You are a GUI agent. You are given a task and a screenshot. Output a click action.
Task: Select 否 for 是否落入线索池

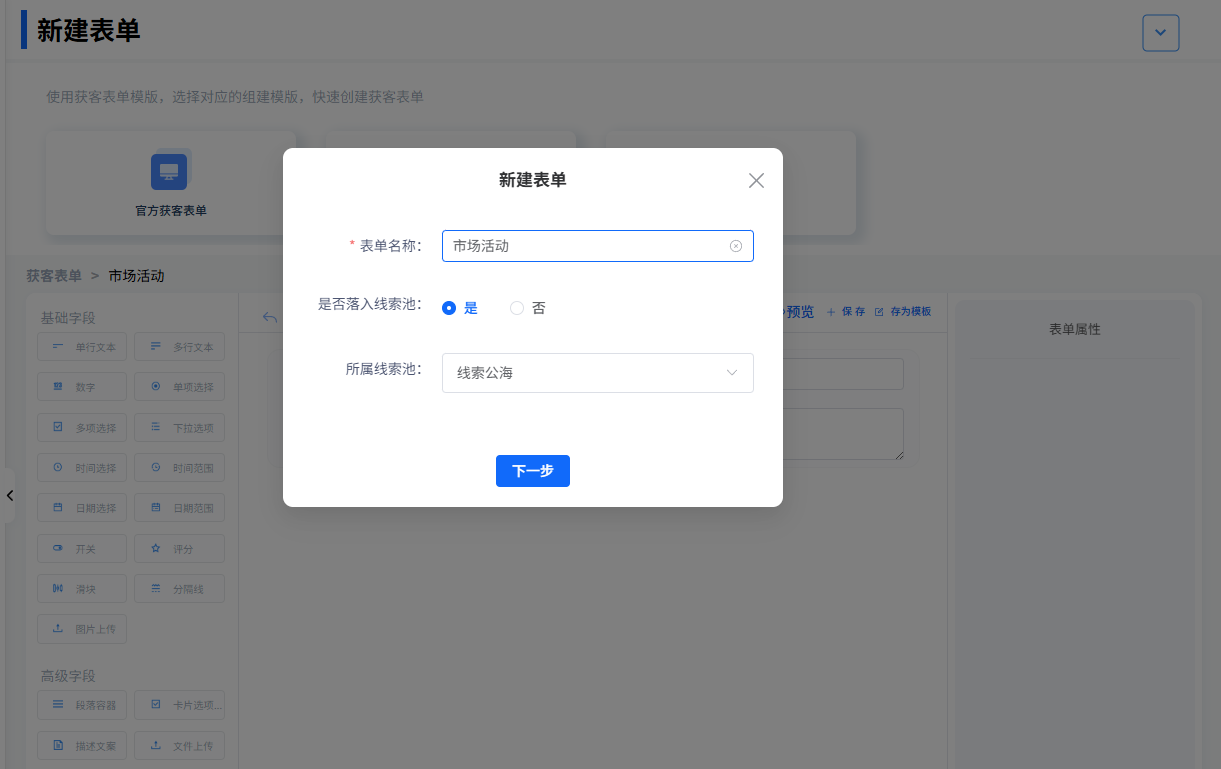click(x=517, y=308)
